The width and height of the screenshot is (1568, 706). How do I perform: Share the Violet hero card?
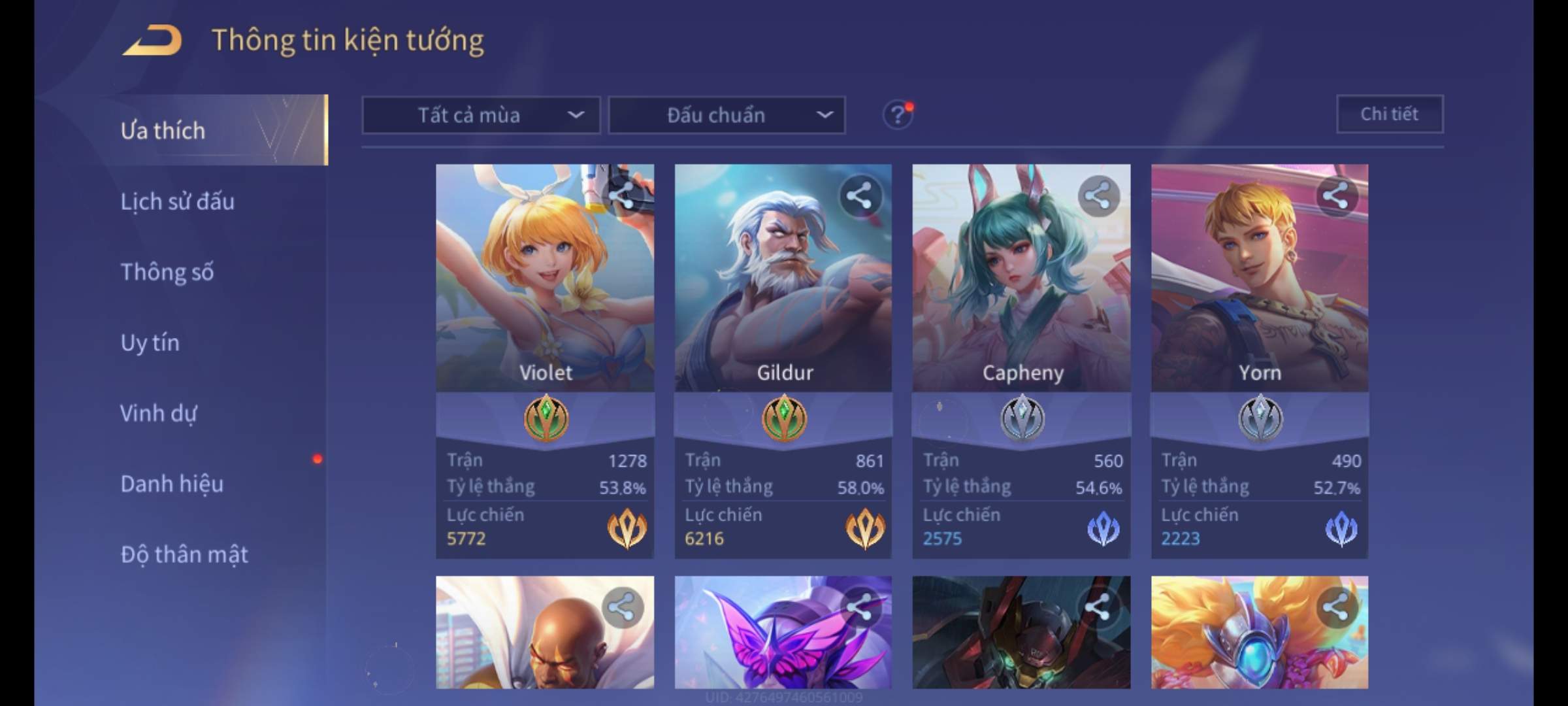point(622,196)
